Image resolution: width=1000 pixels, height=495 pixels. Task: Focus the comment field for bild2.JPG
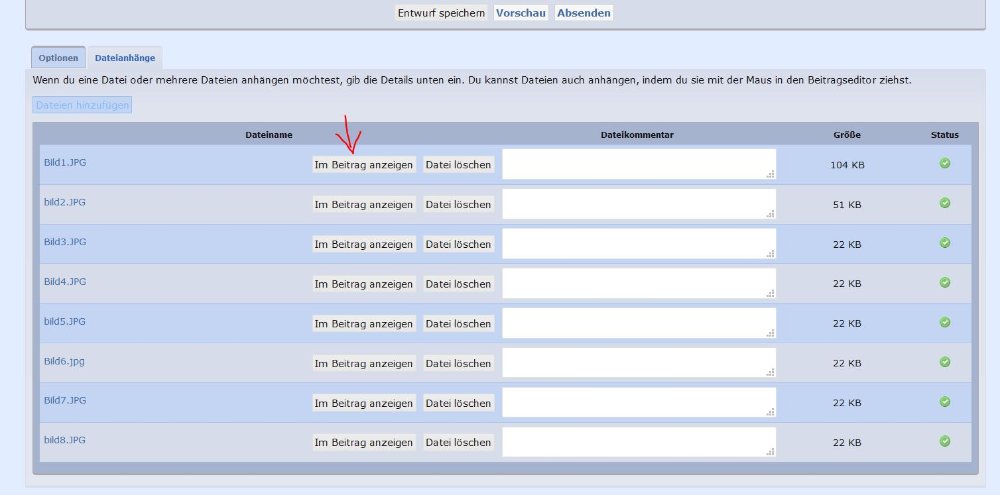(638, 204)
